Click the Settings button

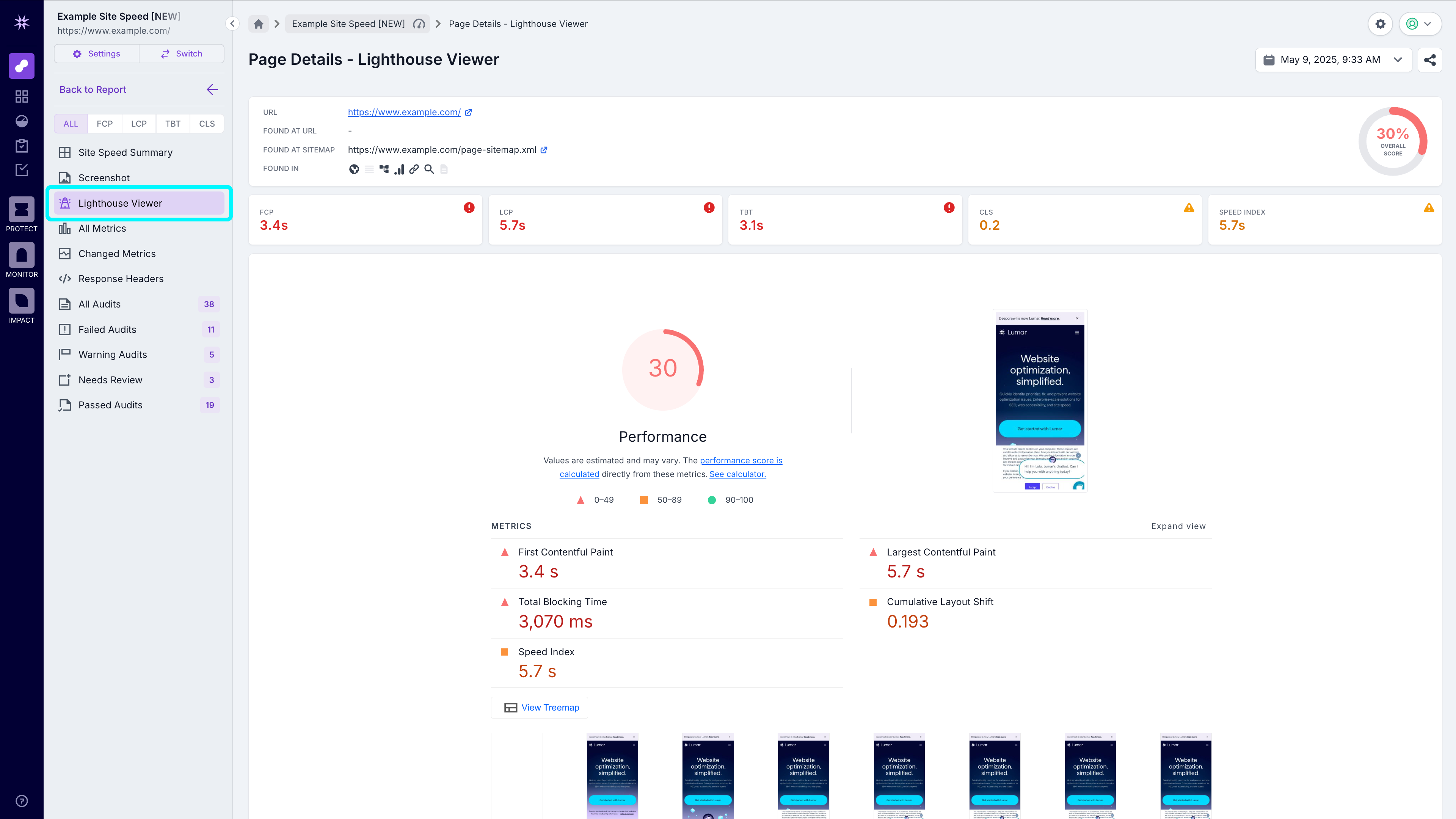coord(97,54)
